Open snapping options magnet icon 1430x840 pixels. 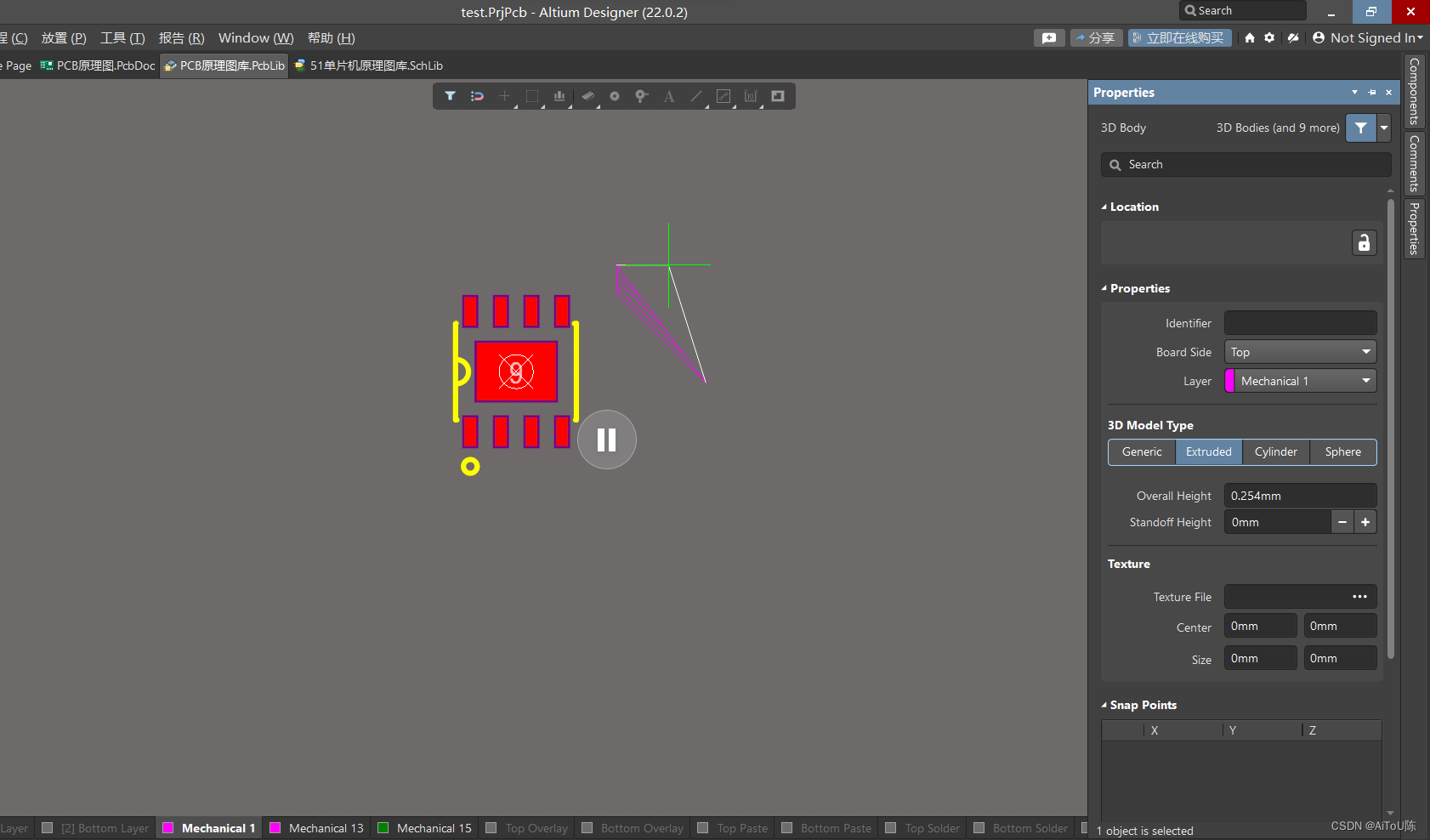click(477, 96)
